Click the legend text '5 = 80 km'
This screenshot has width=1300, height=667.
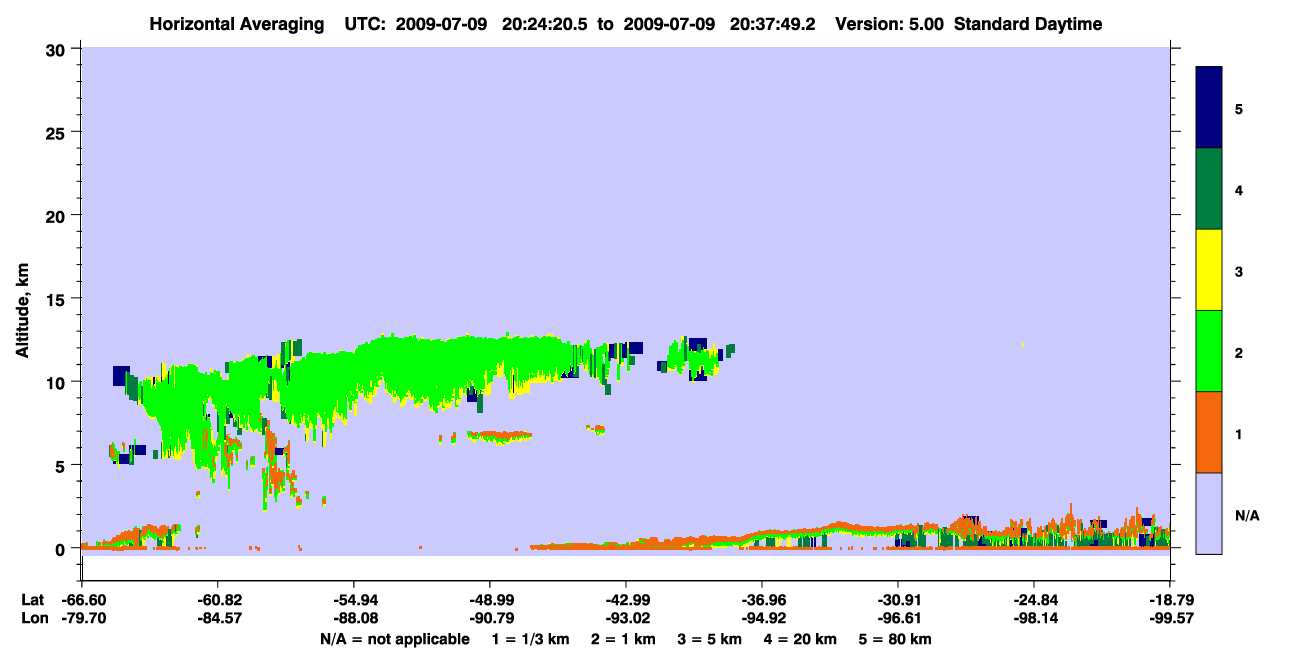pyautogui.click(x=896, y=639)
